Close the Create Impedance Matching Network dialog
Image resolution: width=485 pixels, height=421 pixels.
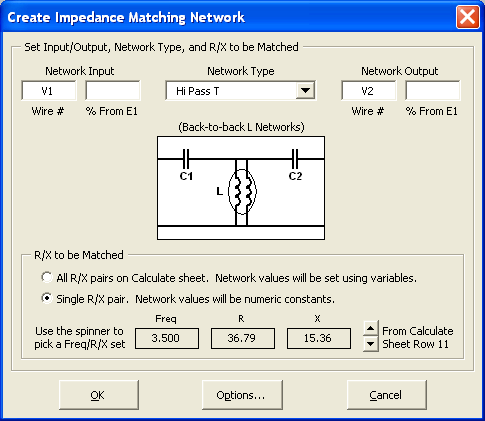(x=468, y=17)
